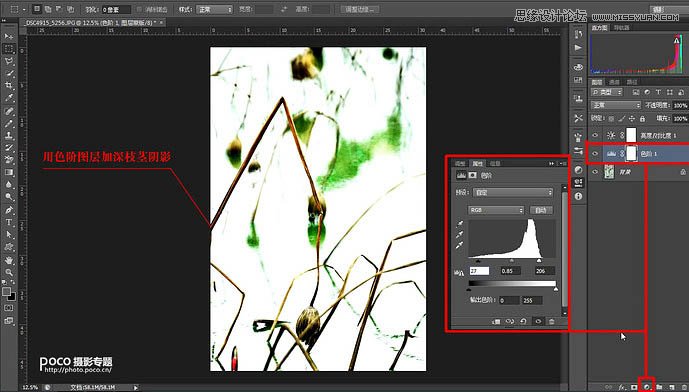Viewport: 689px width, 392px height.
Task: Switch to the Channels tab in Layers panel
Action: point(614,82)
